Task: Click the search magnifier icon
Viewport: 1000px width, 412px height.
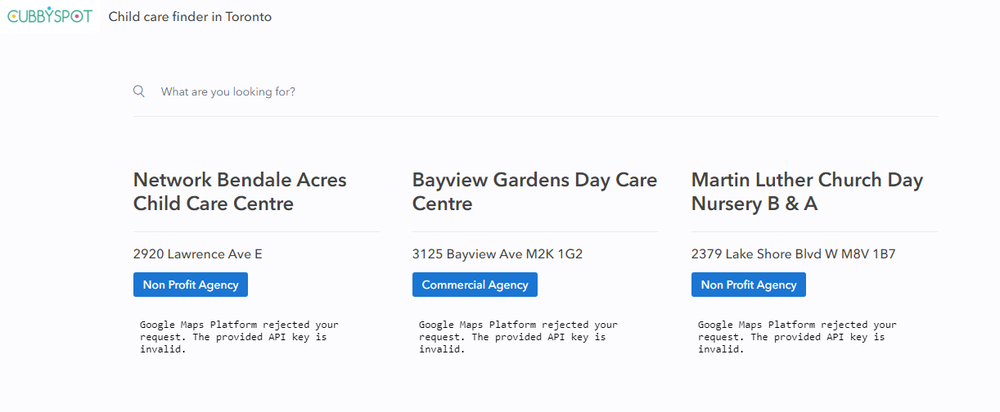Action: click(x=138, y=91)
